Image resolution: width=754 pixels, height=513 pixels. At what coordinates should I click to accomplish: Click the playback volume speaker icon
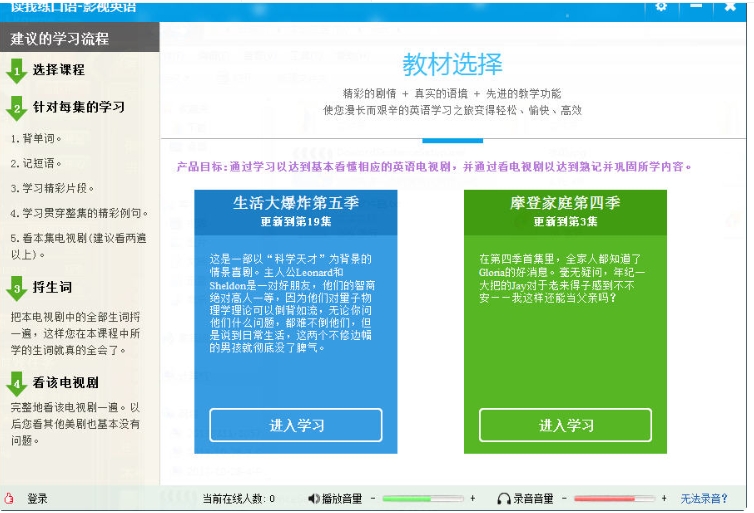pyautogui.click(x=314, y=499)
